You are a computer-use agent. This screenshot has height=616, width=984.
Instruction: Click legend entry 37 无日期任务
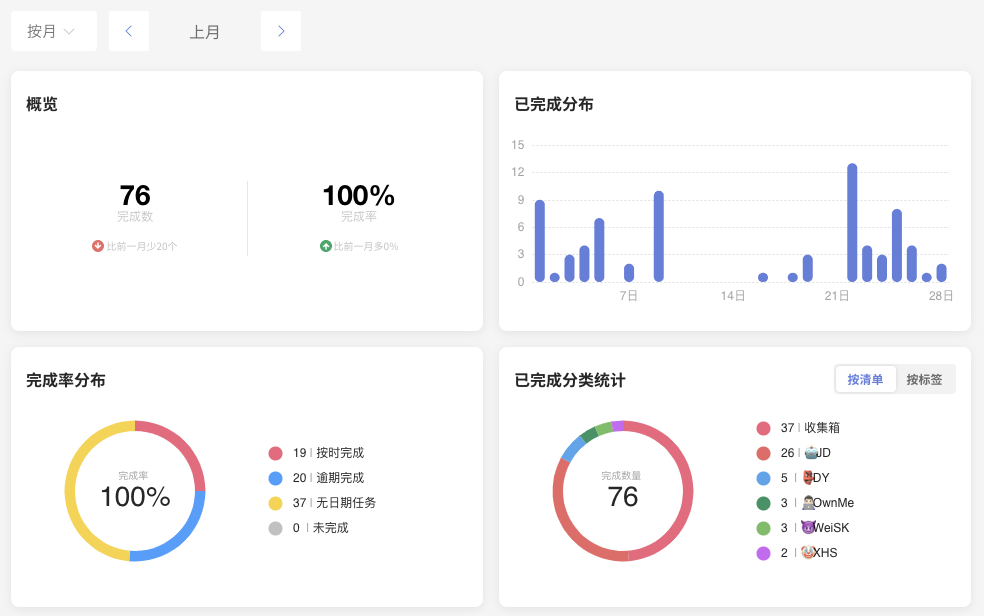tap(334, 503)
